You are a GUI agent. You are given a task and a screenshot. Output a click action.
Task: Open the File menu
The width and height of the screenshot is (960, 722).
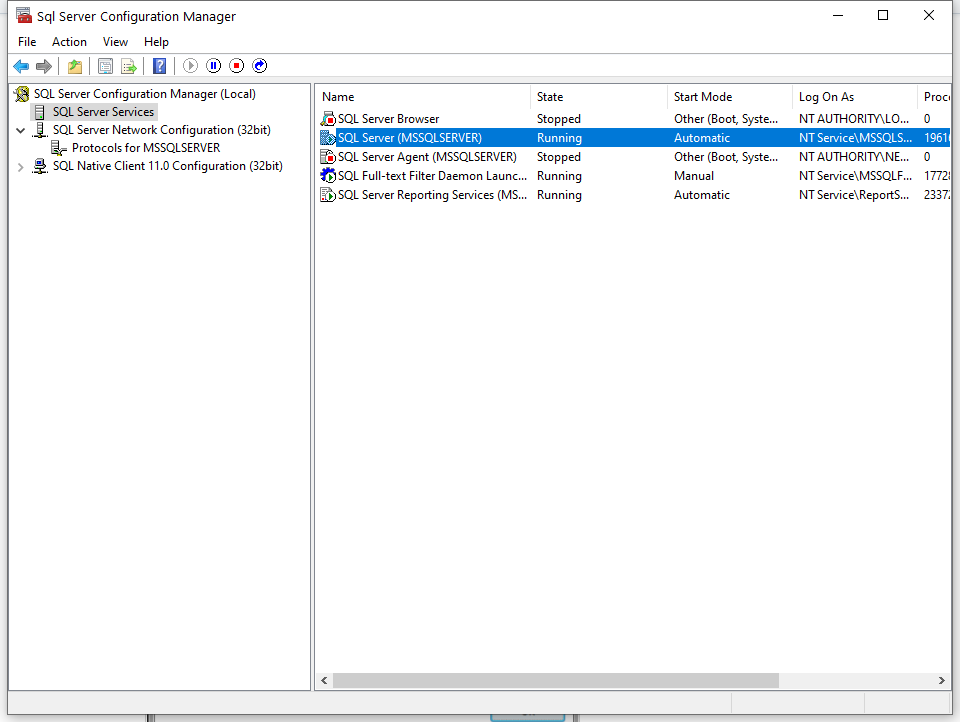tap(27, 42)
